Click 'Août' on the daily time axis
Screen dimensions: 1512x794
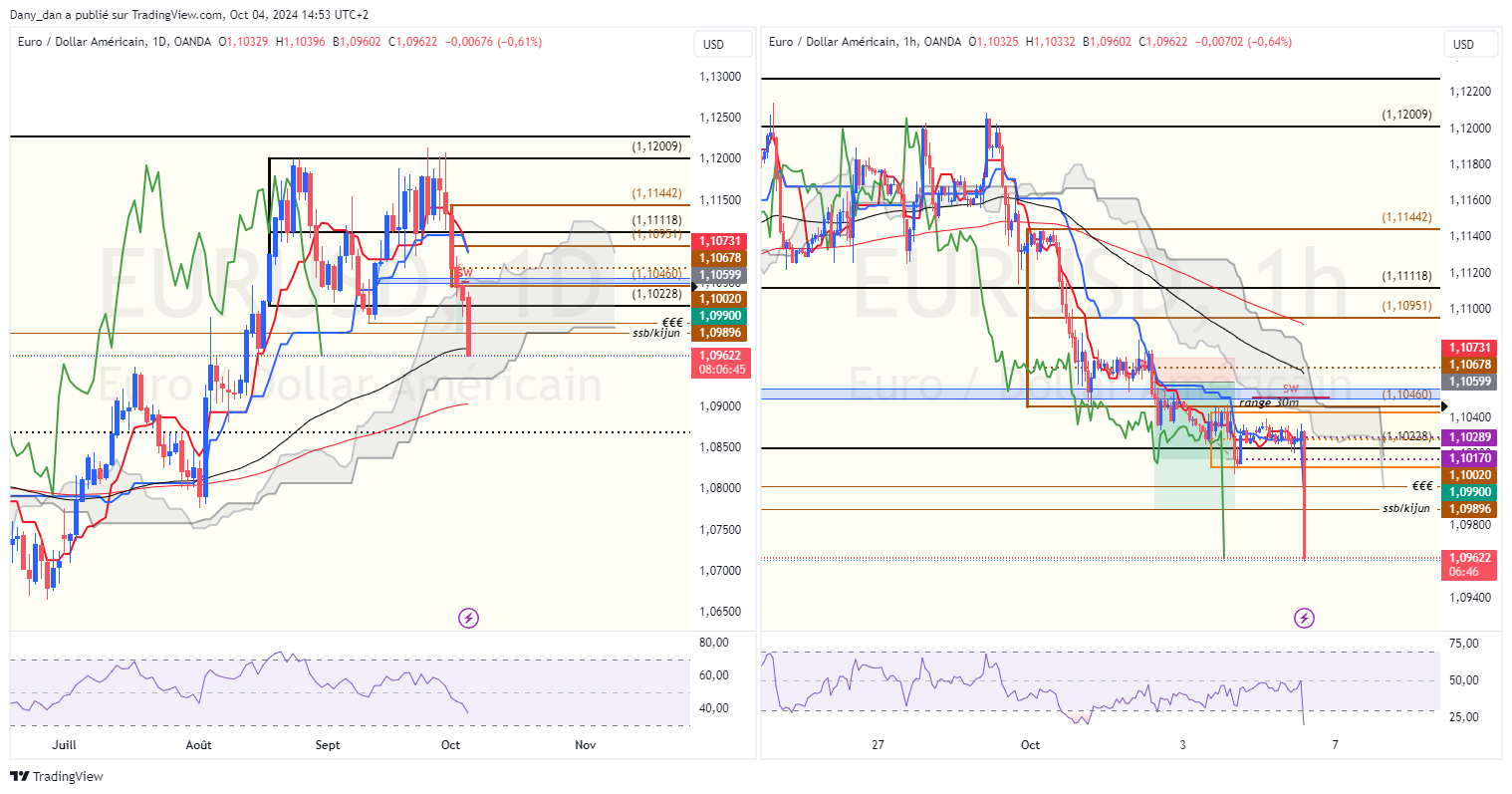point(199,745)
